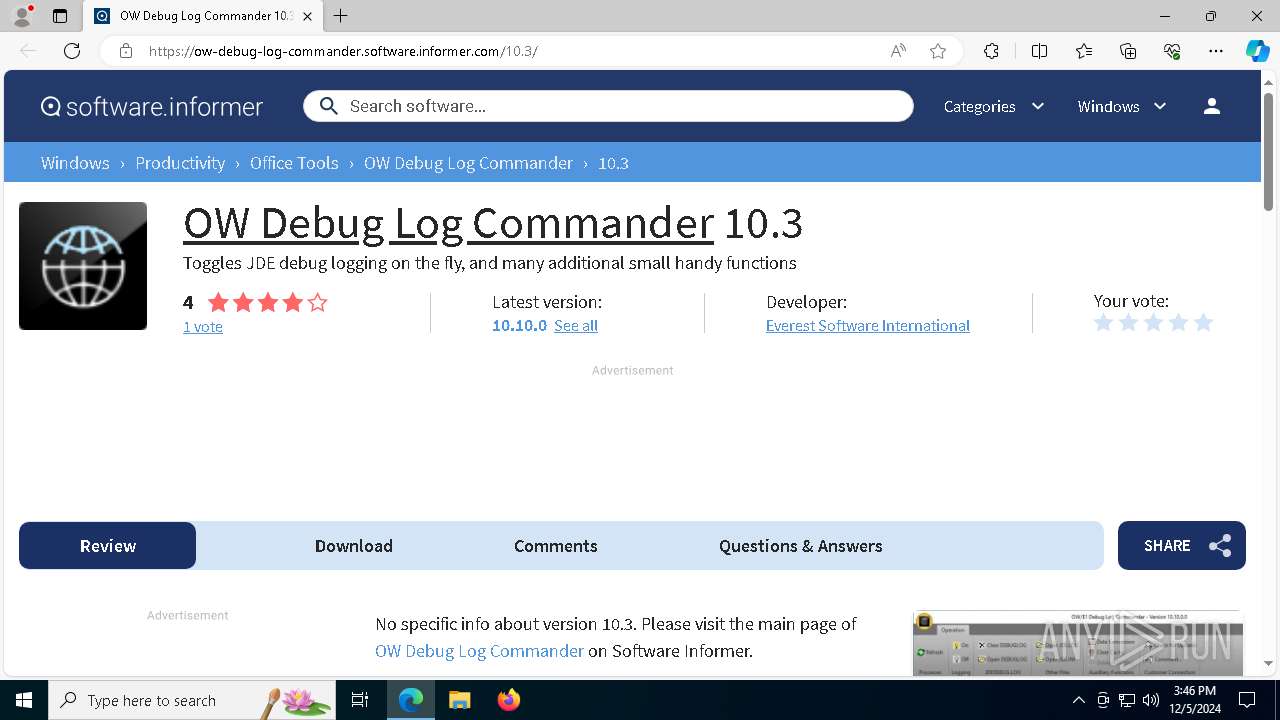Click the Share icon button

point(1182,545)
